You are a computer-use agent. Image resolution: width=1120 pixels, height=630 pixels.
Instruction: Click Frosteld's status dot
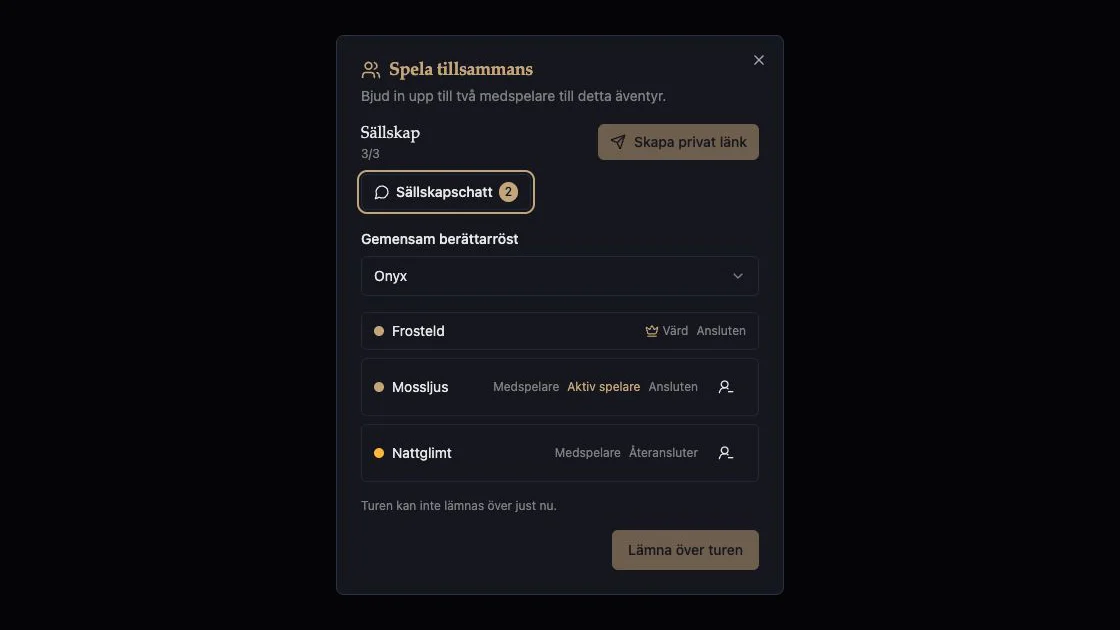point(379,331)
